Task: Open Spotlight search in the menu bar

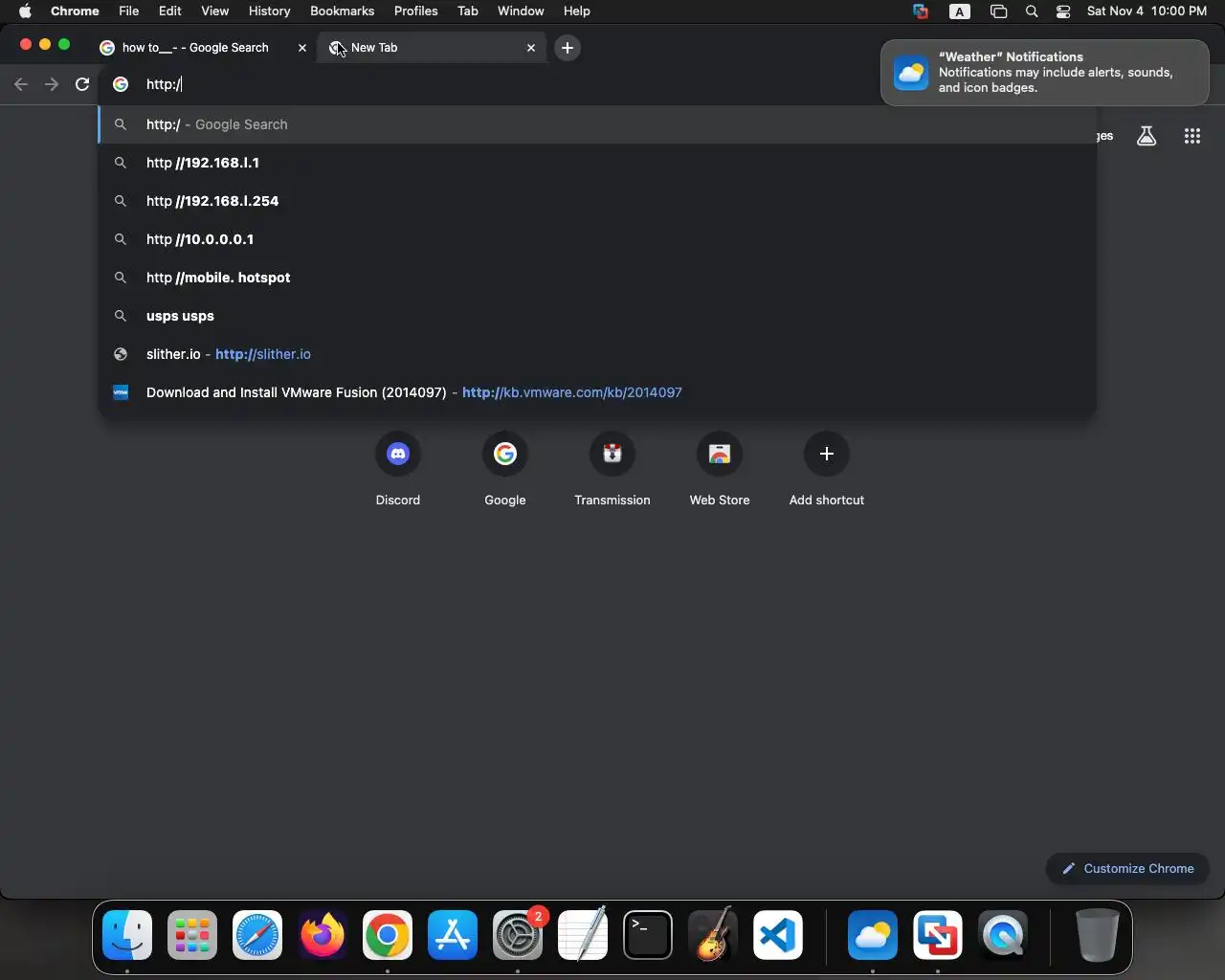Action: [x=1032, y=11]
